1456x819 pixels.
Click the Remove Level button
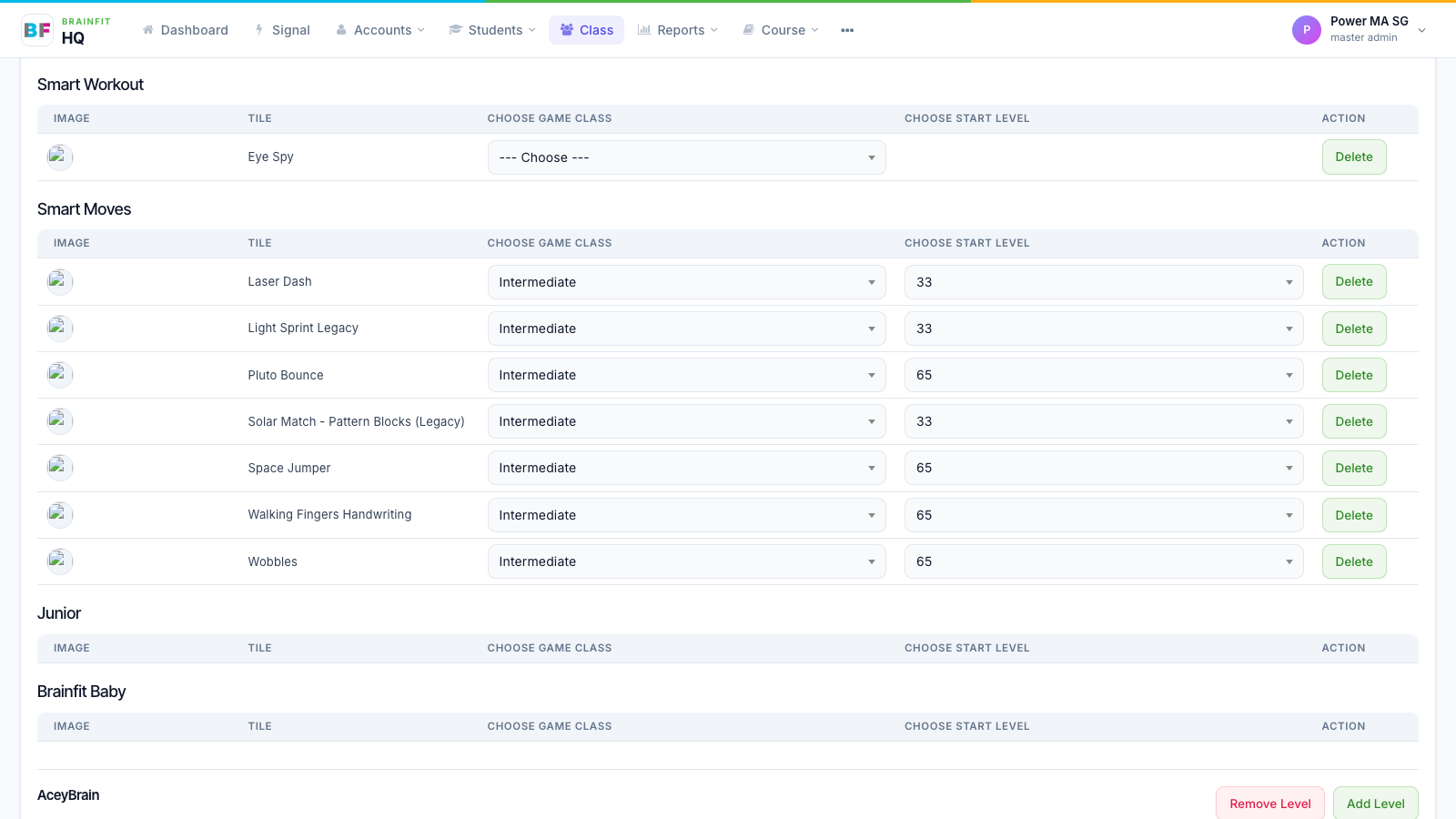coord(1270,803)
